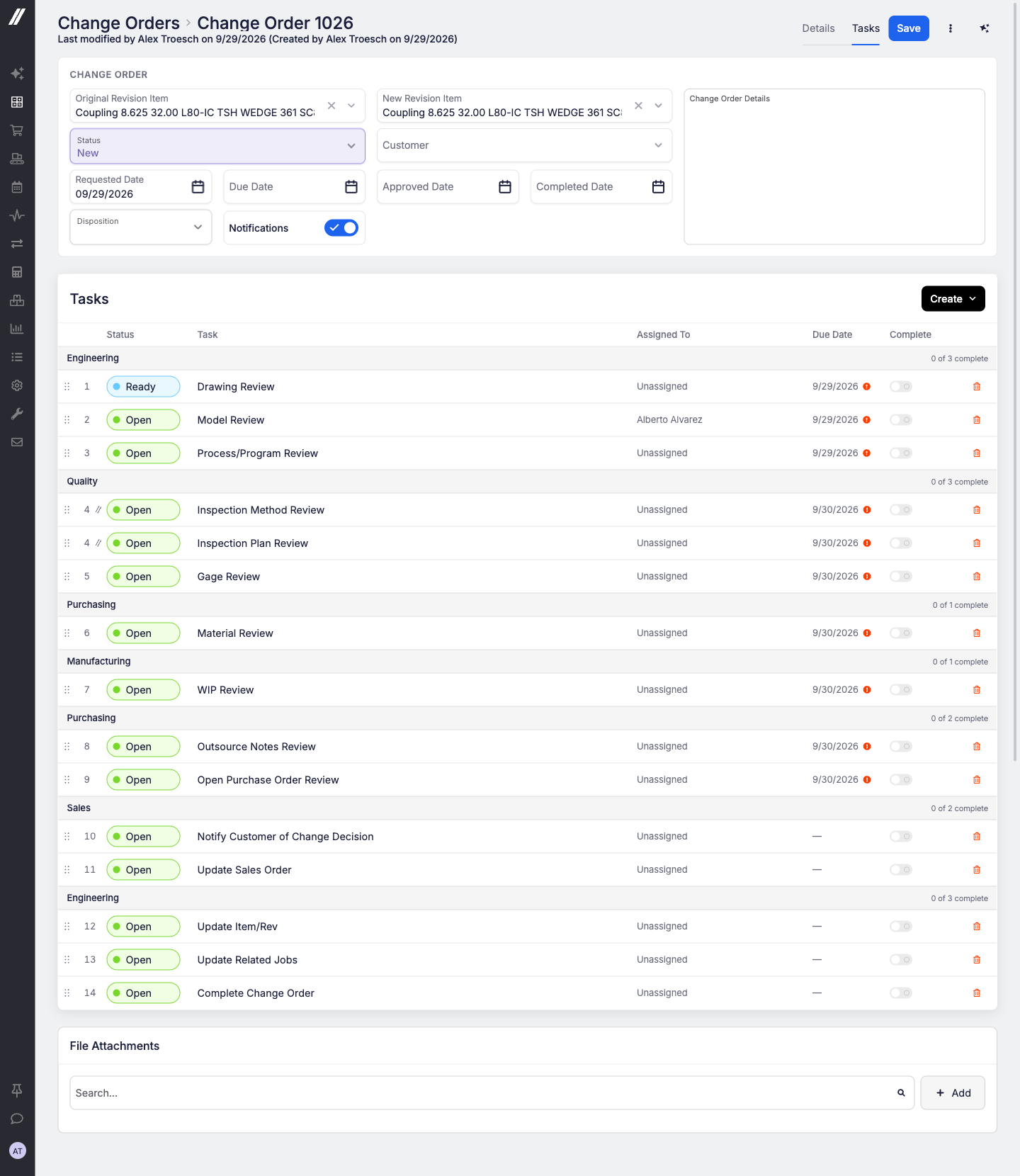Mark Update Sales Order complete
The image size is (1020, 1176).
(x=901, y=870)
